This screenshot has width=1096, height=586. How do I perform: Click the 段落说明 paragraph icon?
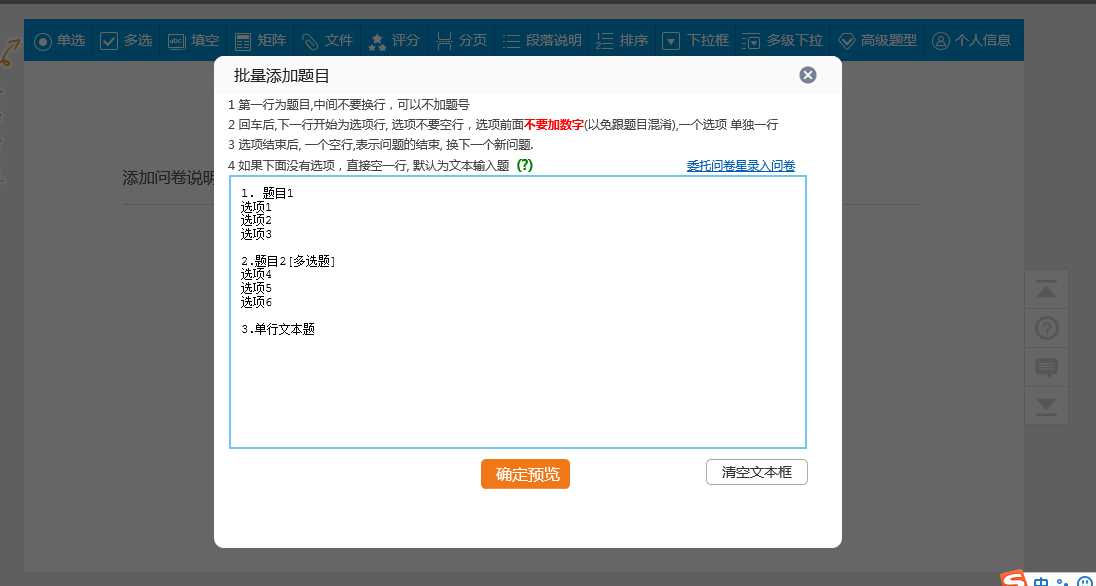coord(511,42)
